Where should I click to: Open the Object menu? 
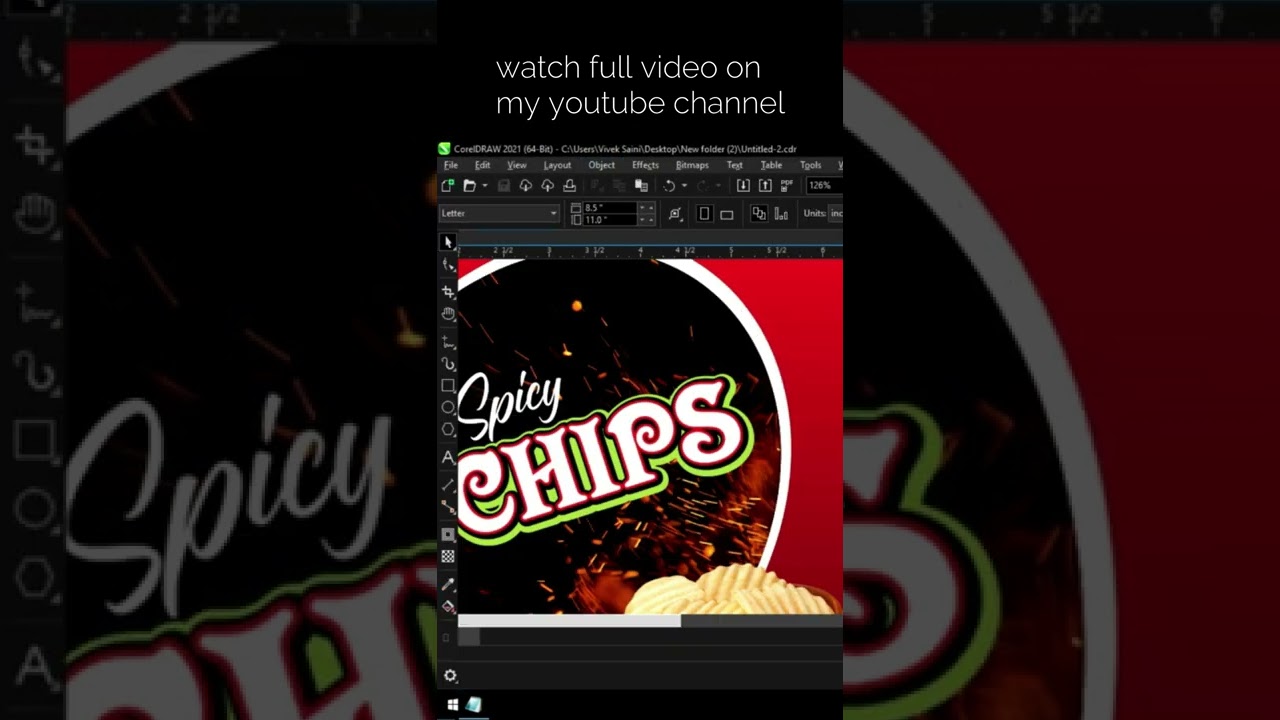coord(602,165)
